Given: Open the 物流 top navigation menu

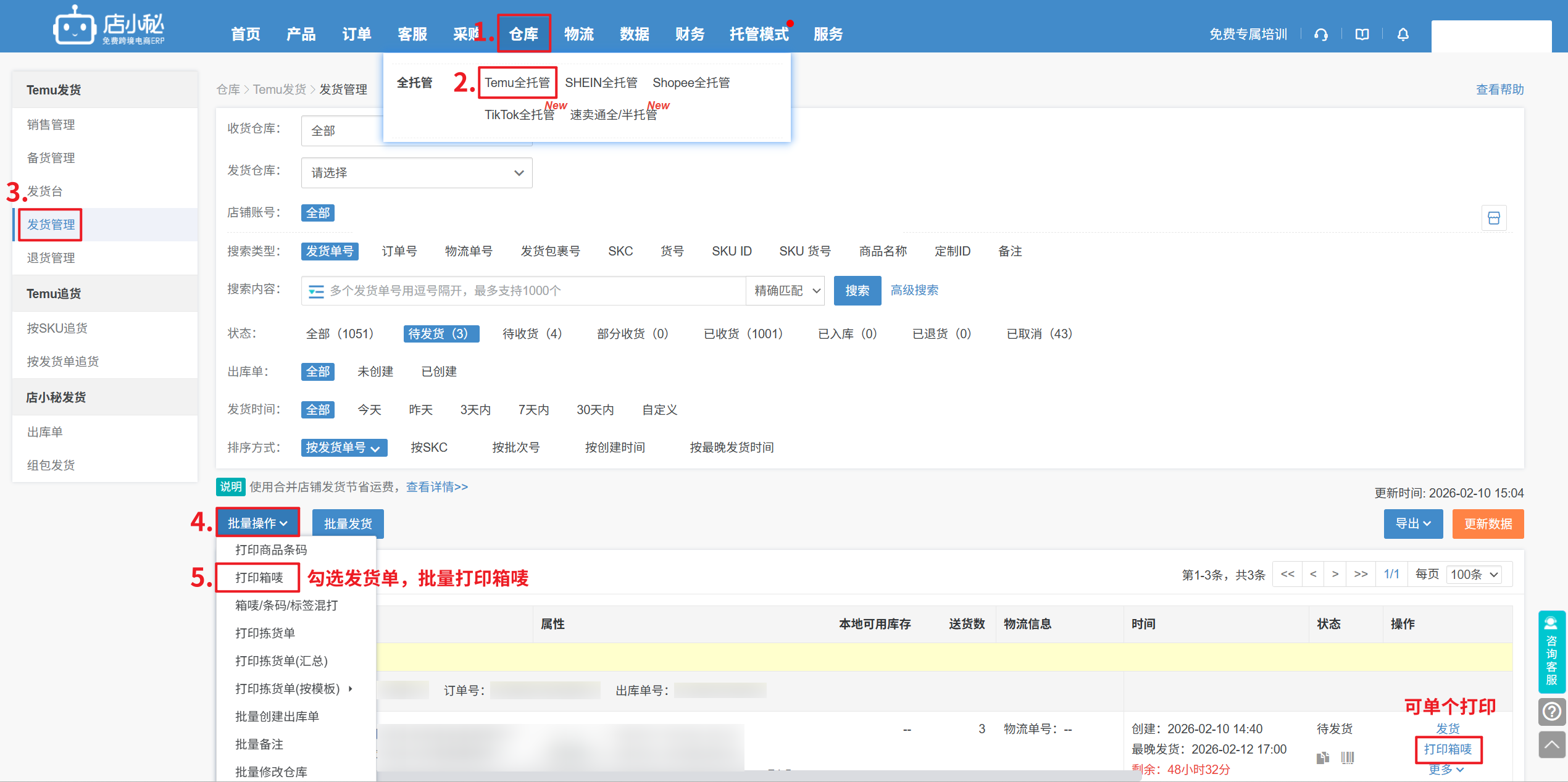Looking at the screenshot, I should [x=578, y=35].
